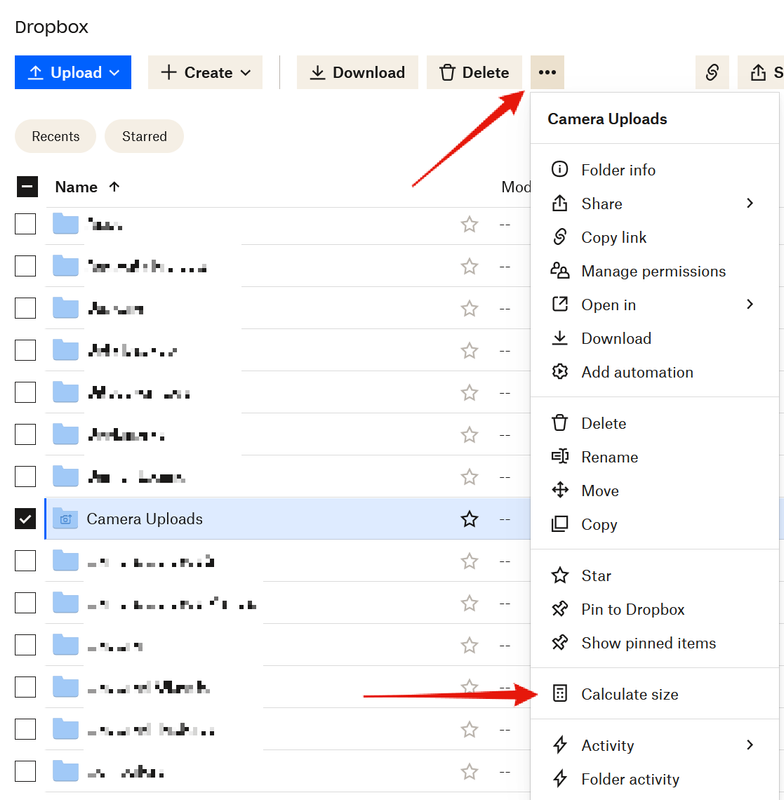Click Folder info in context menu
The image size is (784, 800).
[618, 170]
